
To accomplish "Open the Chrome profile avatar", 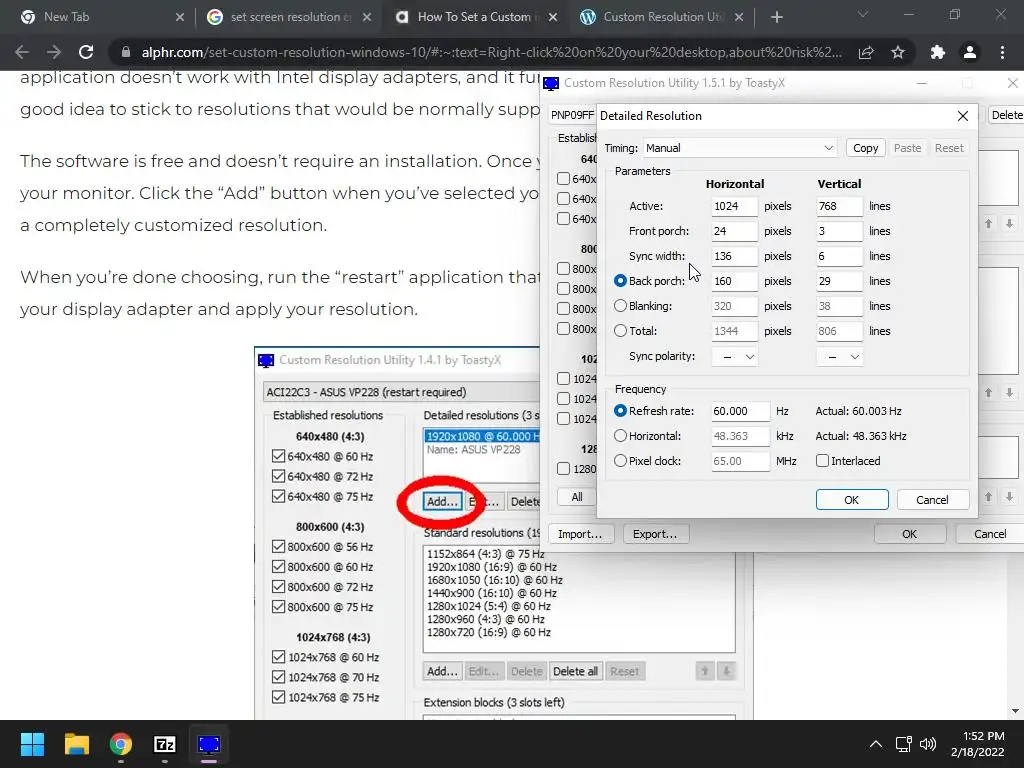I will click(970, 52).
